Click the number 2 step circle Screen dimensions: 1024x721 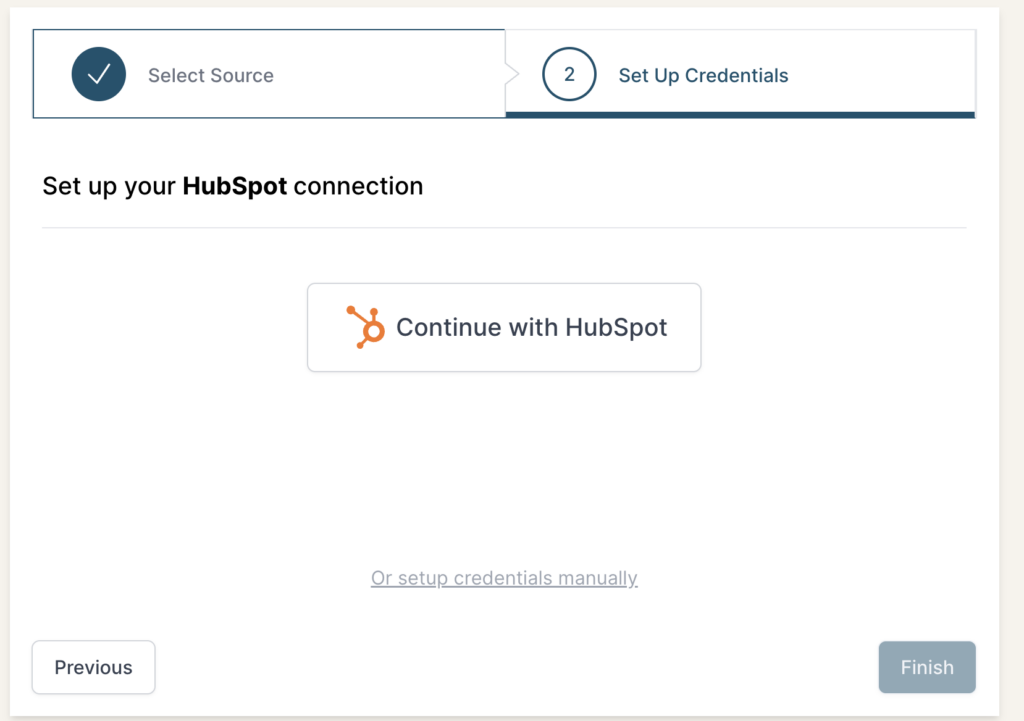[x=569, y=75]
